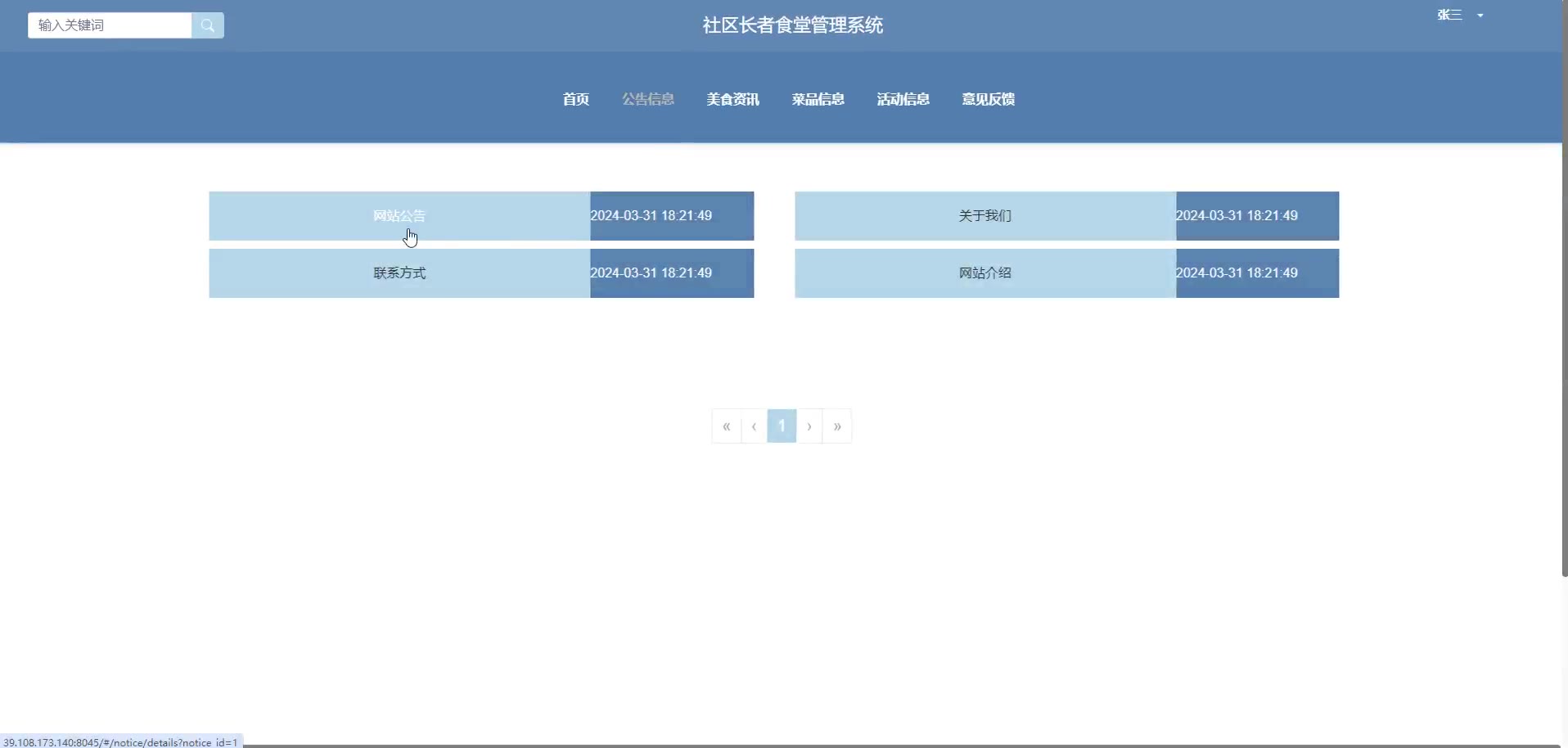The width and height of the screenshot is (1568, 748).
Task: Open the 网站公告 notice
Action: (x=399, y=216)
